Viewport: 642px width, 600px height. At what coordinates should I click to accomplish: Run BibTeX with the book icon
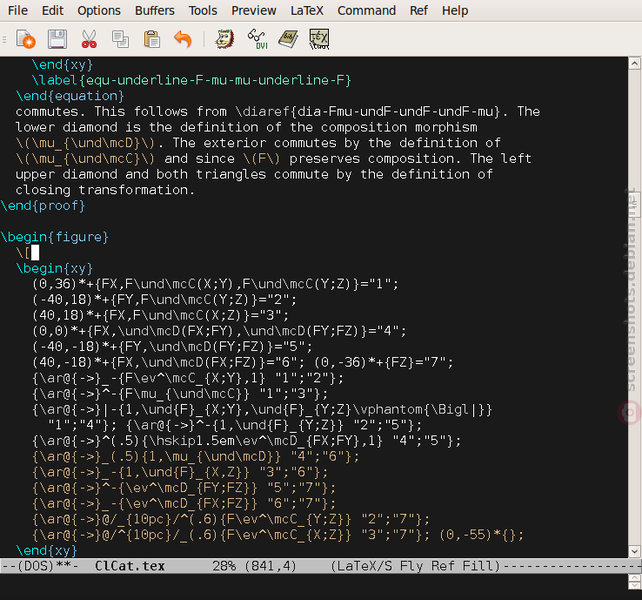click(288, 39)
